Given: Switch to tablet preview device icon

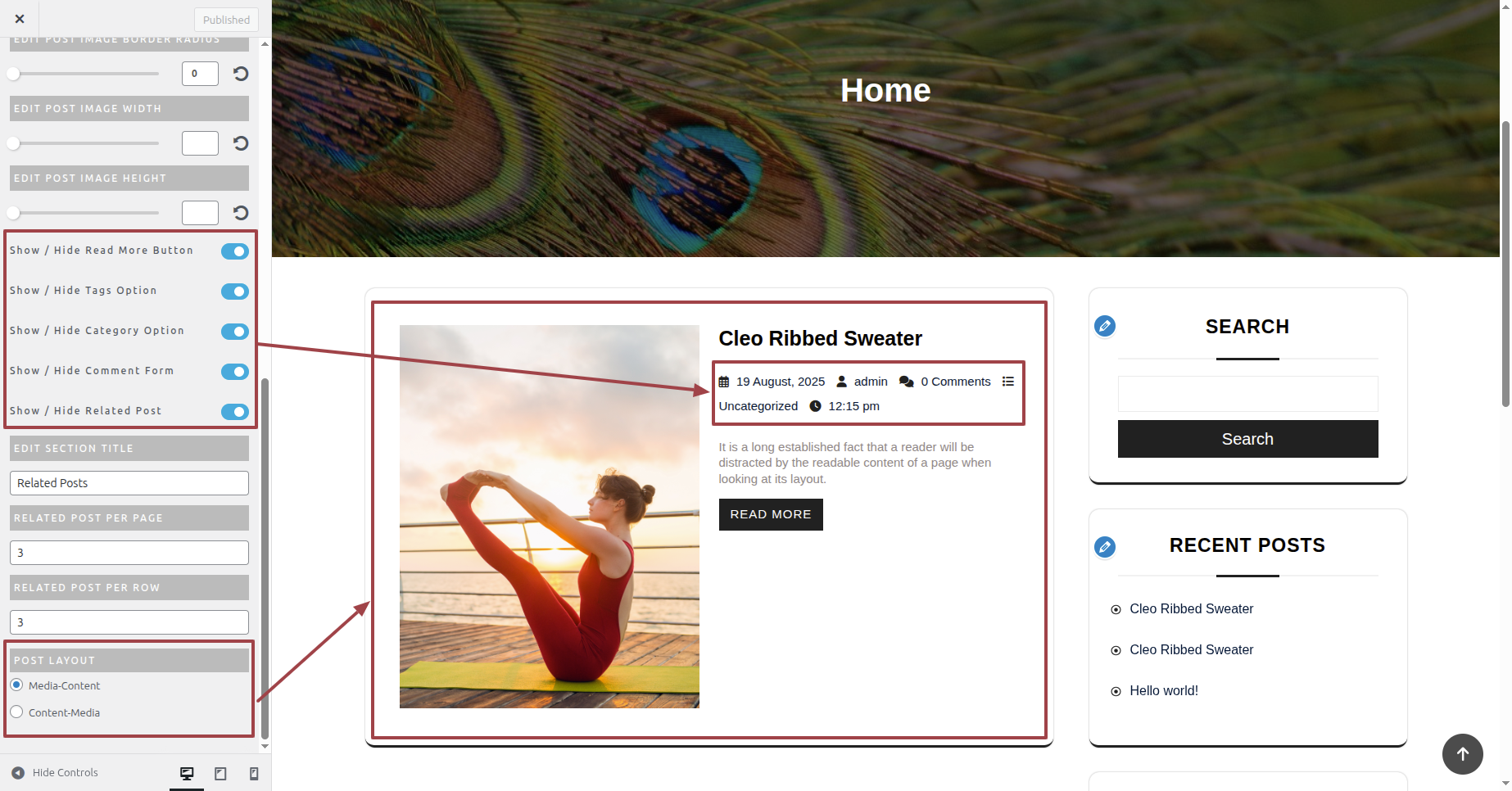Looking at the screenshot, I should coord(220,773).
